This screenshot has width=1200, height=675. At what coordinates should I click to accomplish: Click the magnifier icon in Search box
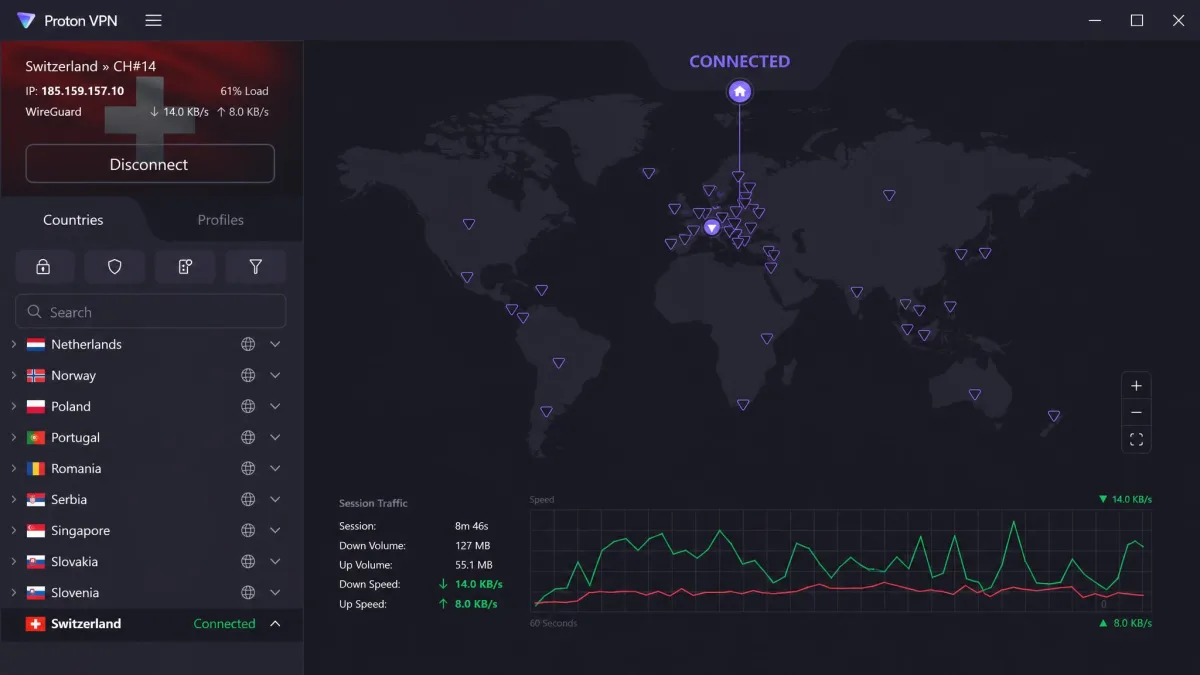(x=35, y=312)
